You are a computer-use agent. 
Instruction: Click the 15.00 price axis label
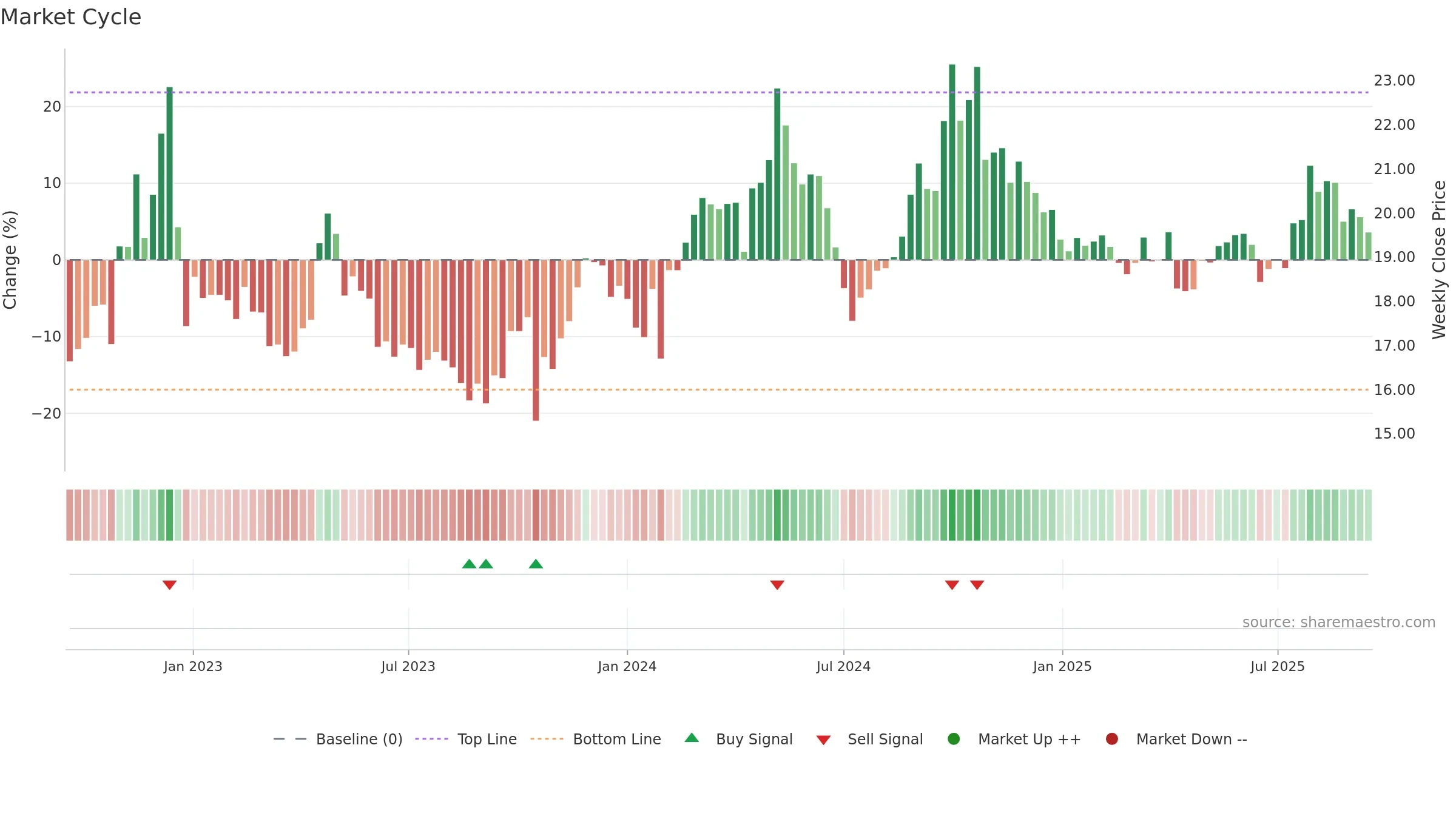tap(1394, 434)
